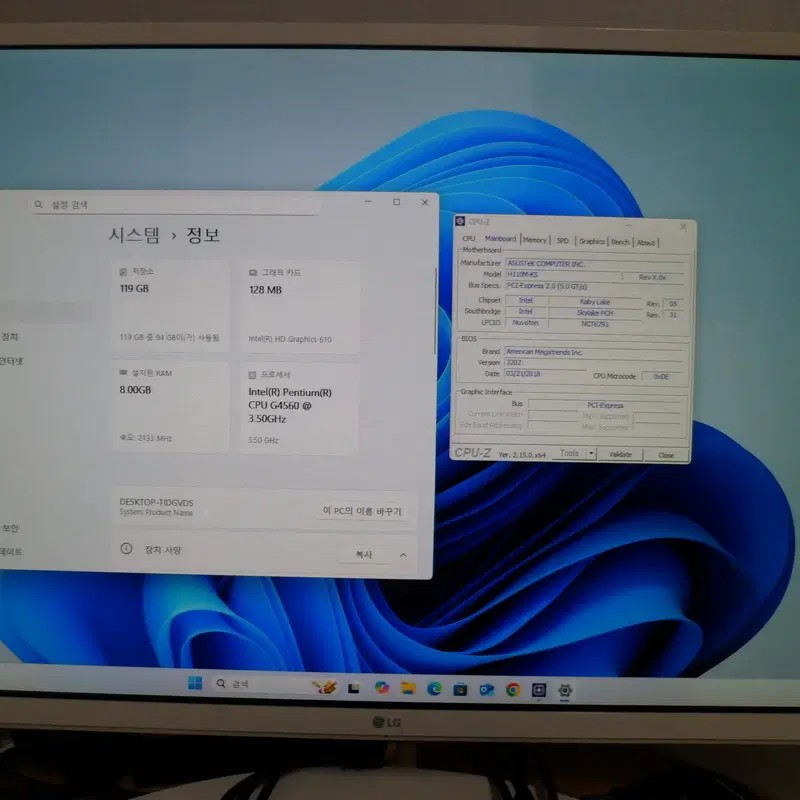Image resolution: width=800 pixels, height=800 pixels.
Task: Click the Chipset value Kaby Lake
Action: pyautogui.click(x=595, y=302)
